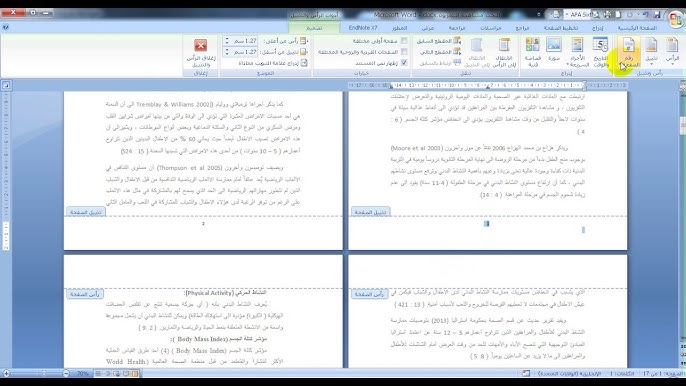This screenshot has width=686, height=386.
Task: Close Header and Footer (إغلاق الرأس والتذييل)
Action: click(201, 52)
